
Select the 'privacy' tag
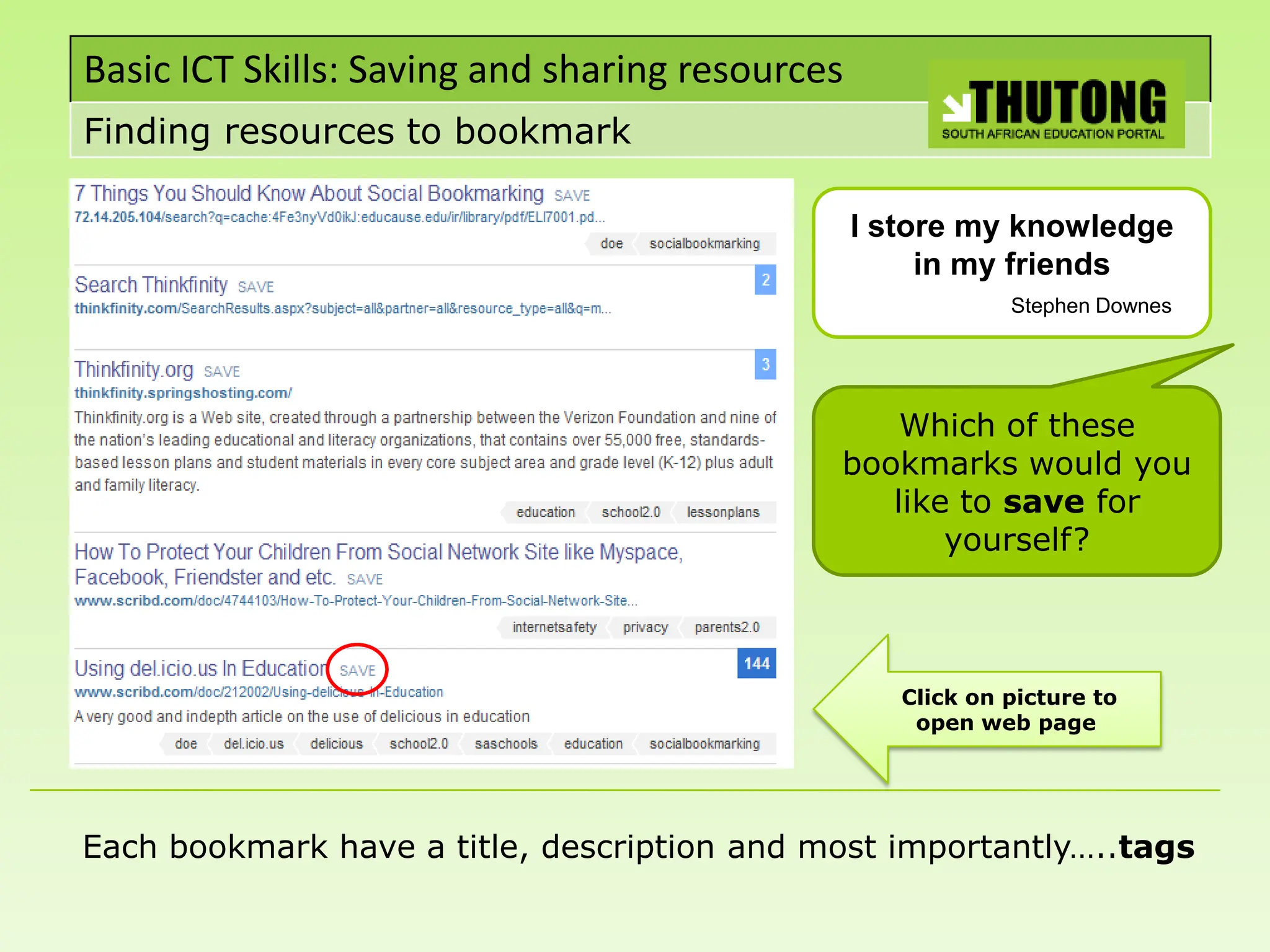[646, 628]
